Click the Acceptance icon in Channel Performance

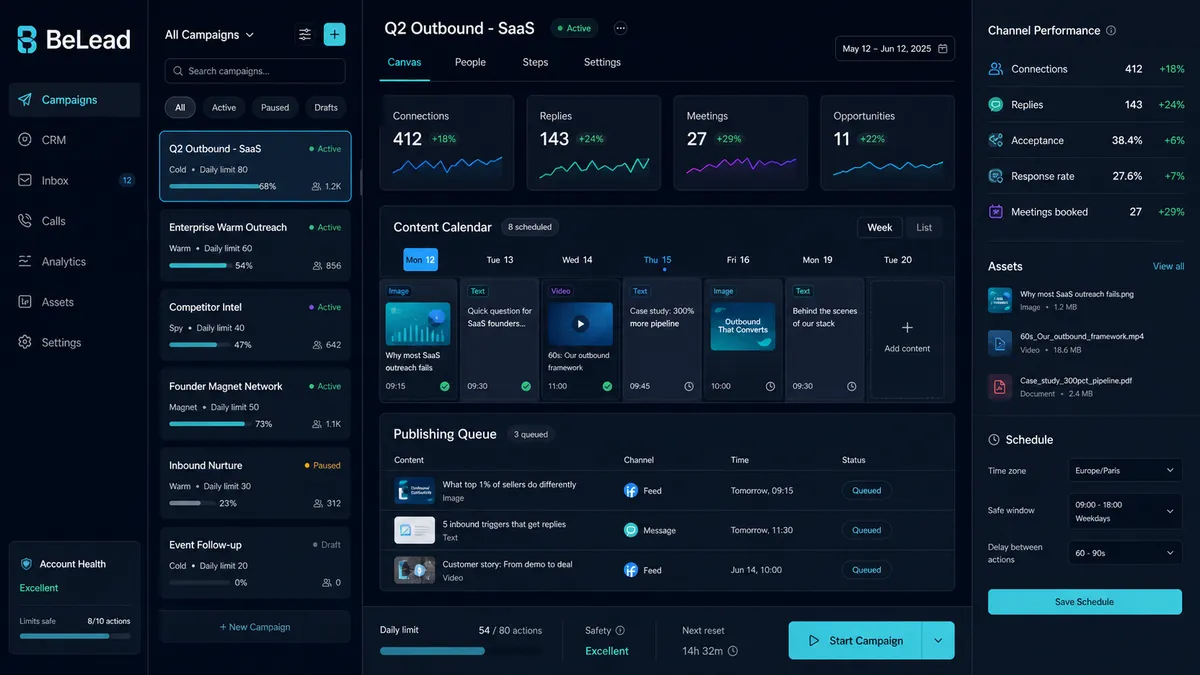coord(996,141)
